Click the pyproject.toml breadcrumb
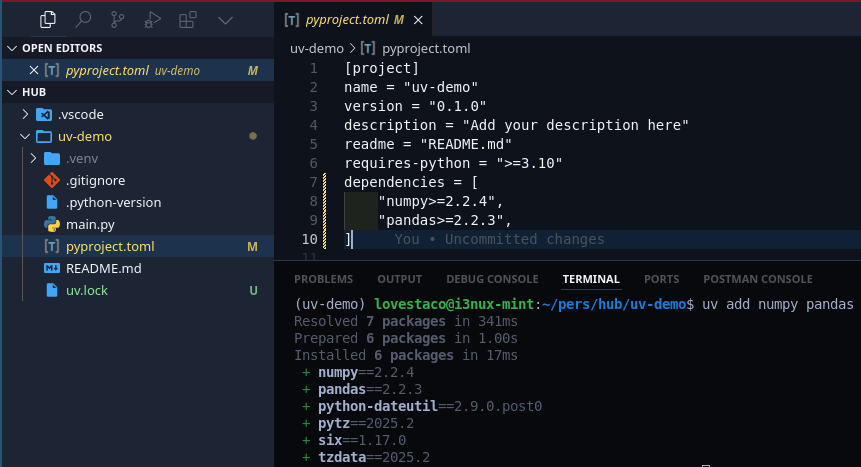 click(x=426, y=48)
